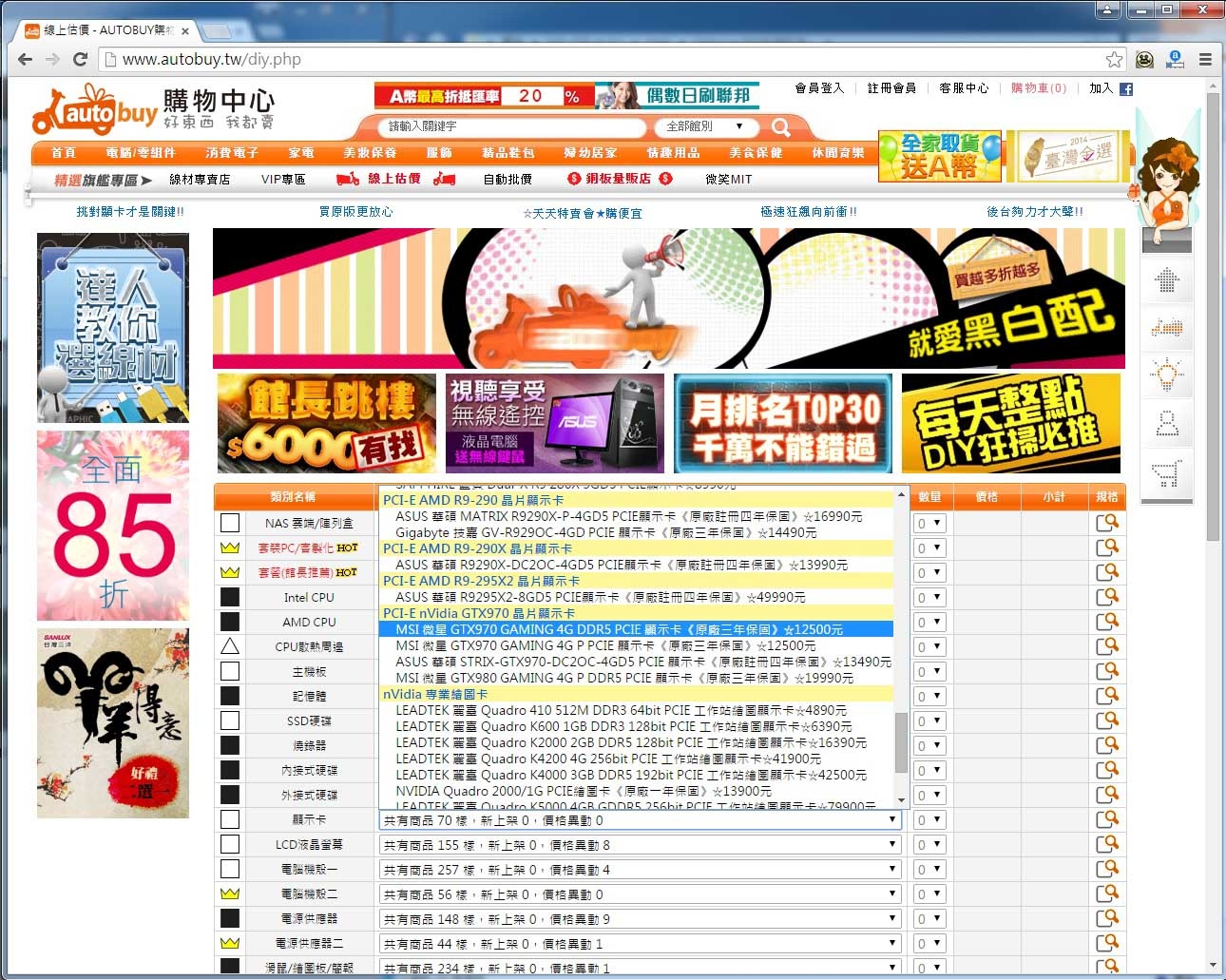Open spec lookup icon for 顯示卡 row
The width and height of the screenshot is (1226, 980).
(x=1106, y=819)
